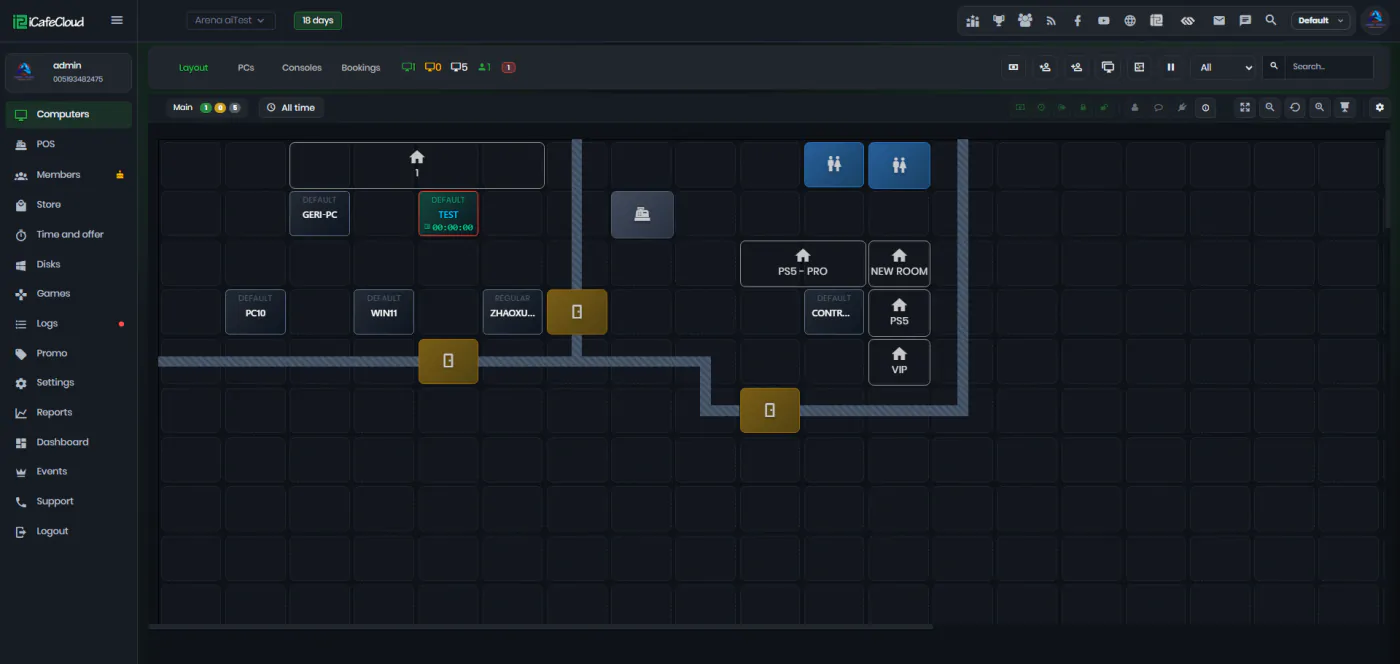The height and width of the screenshot is (664, 1400).
Task: Switch to the Consoles tab
Action: pyautogui.click(x=302, y=67)
